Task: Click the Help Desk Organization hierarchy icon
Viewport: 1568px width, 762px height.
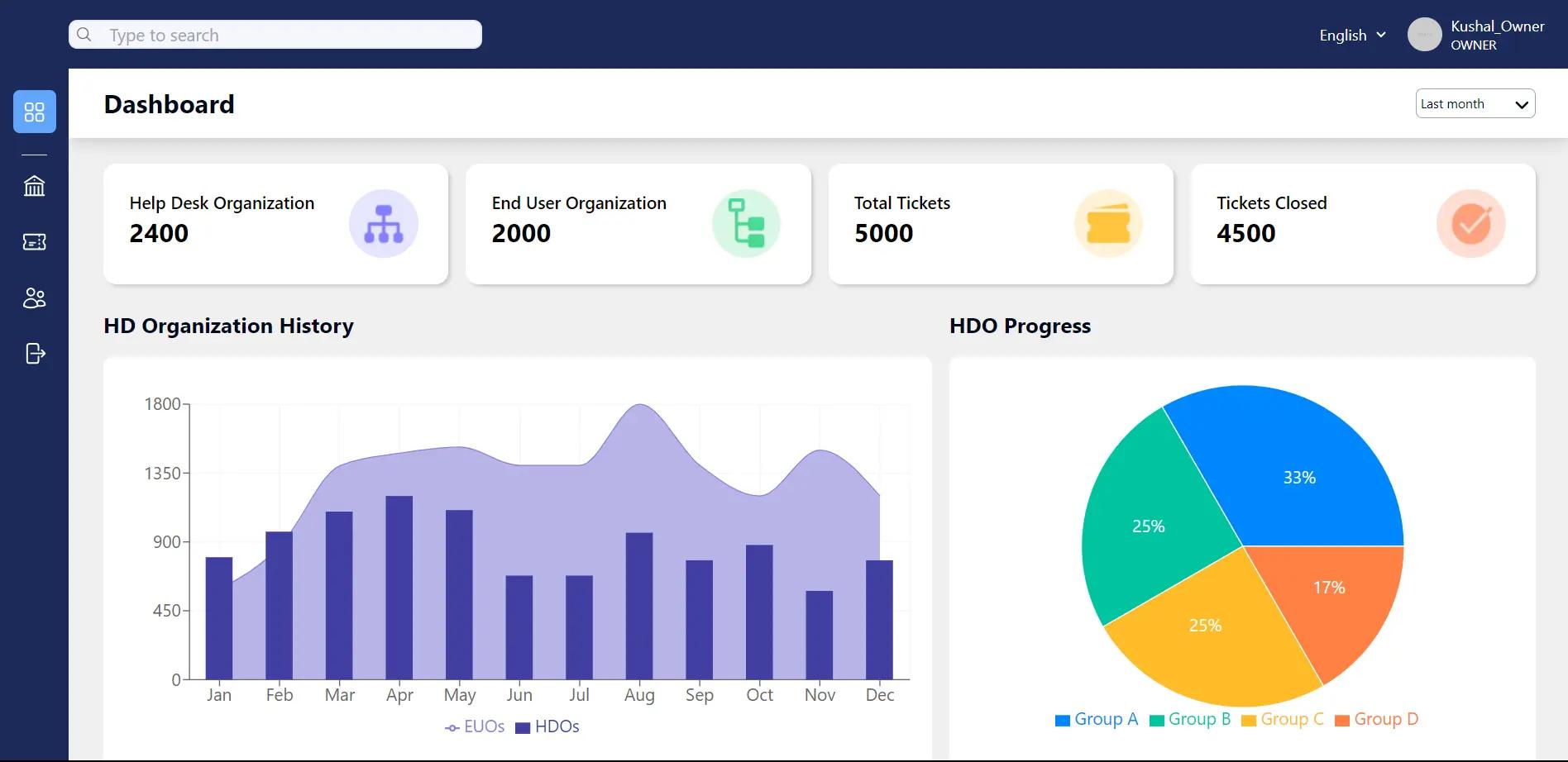Action: [383, 224]
